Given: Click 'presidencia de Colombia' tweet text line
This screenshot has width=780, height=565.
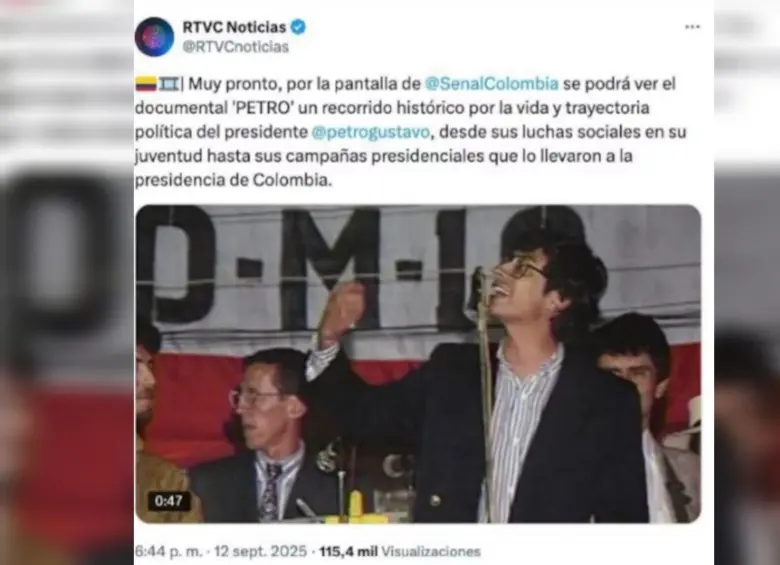Looking at the screenshot, I should [x=233, y=180].
